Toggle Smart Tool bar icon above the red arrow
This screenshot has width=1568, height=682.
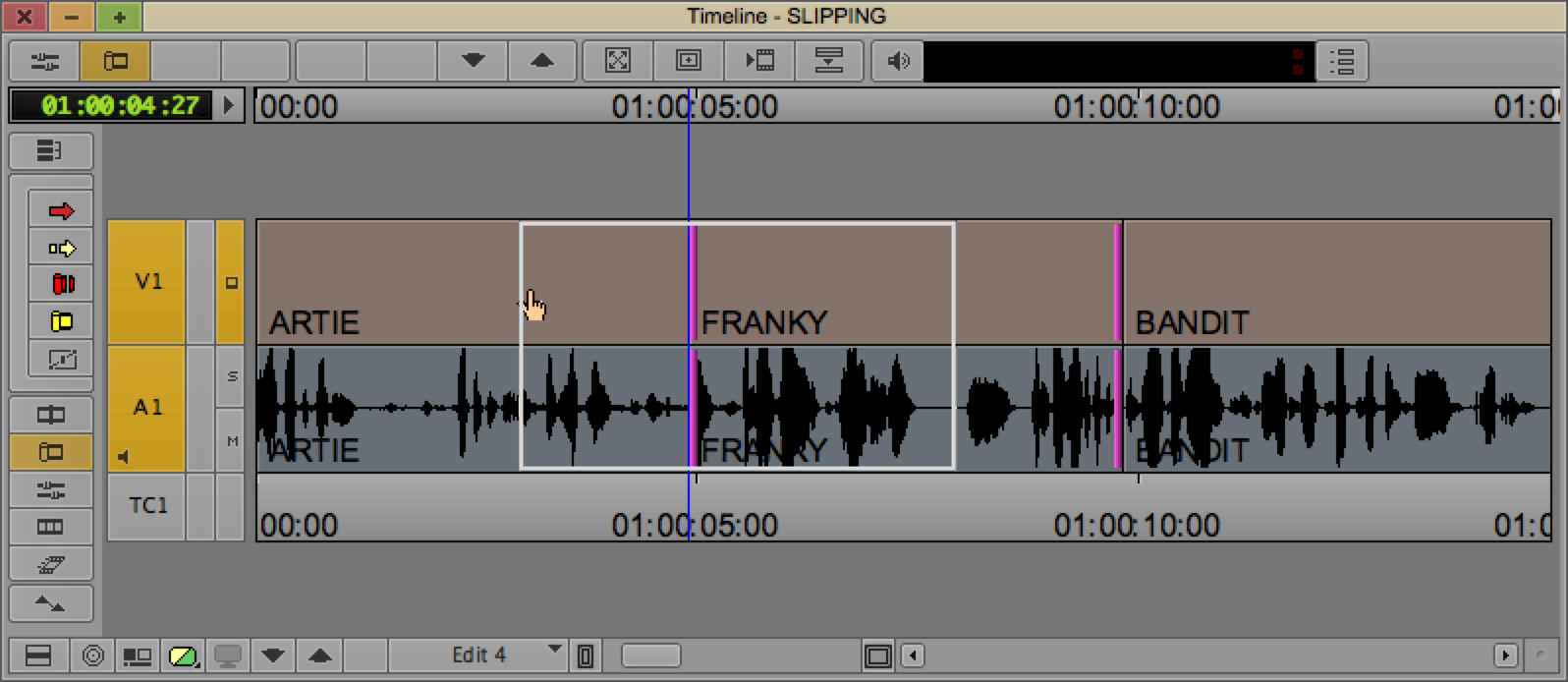[50, 150]
